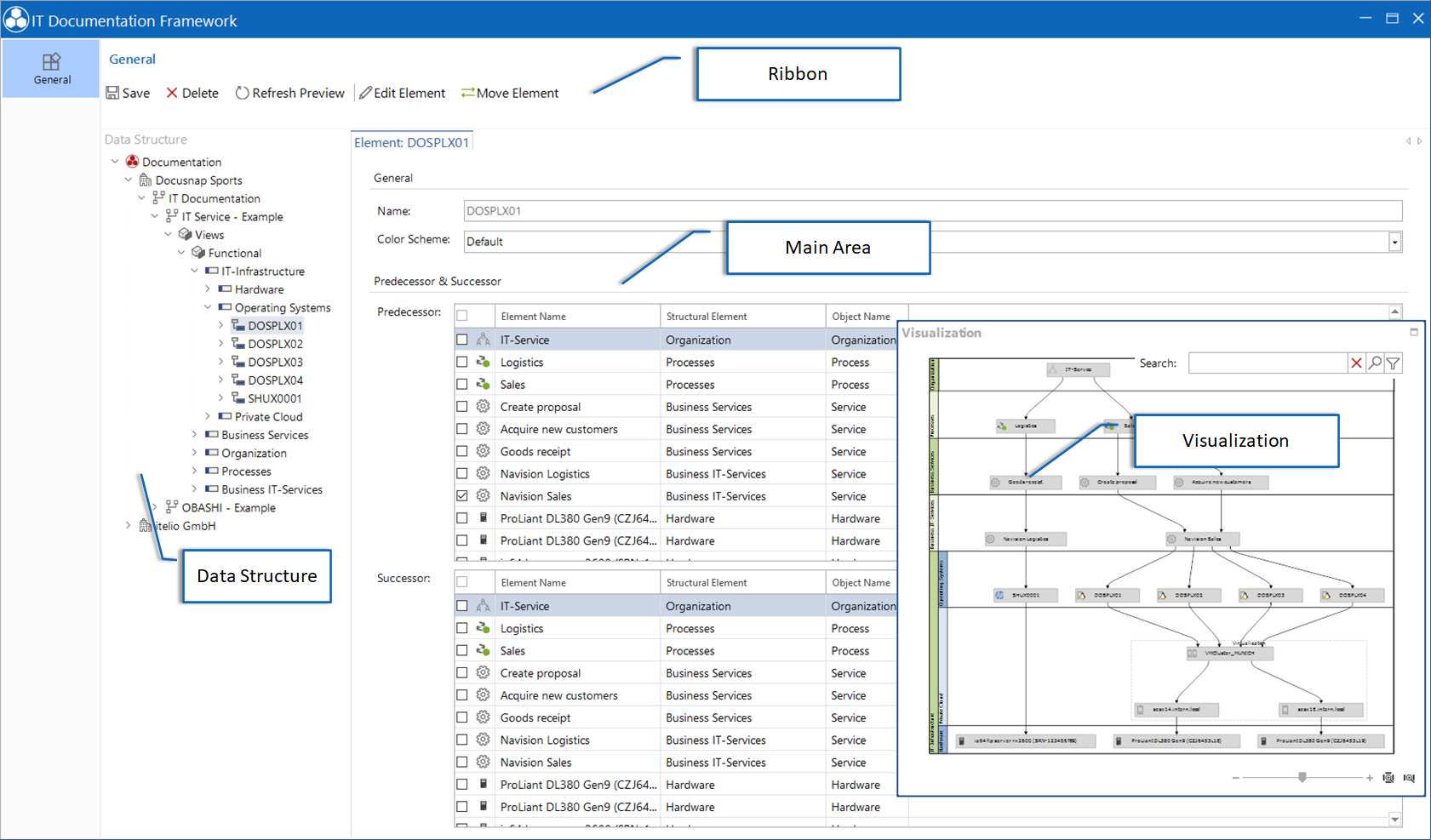This screenshot has height=840, width=1431.
Task: Expand the Processes tree node
Action: (x=195, y=471)
